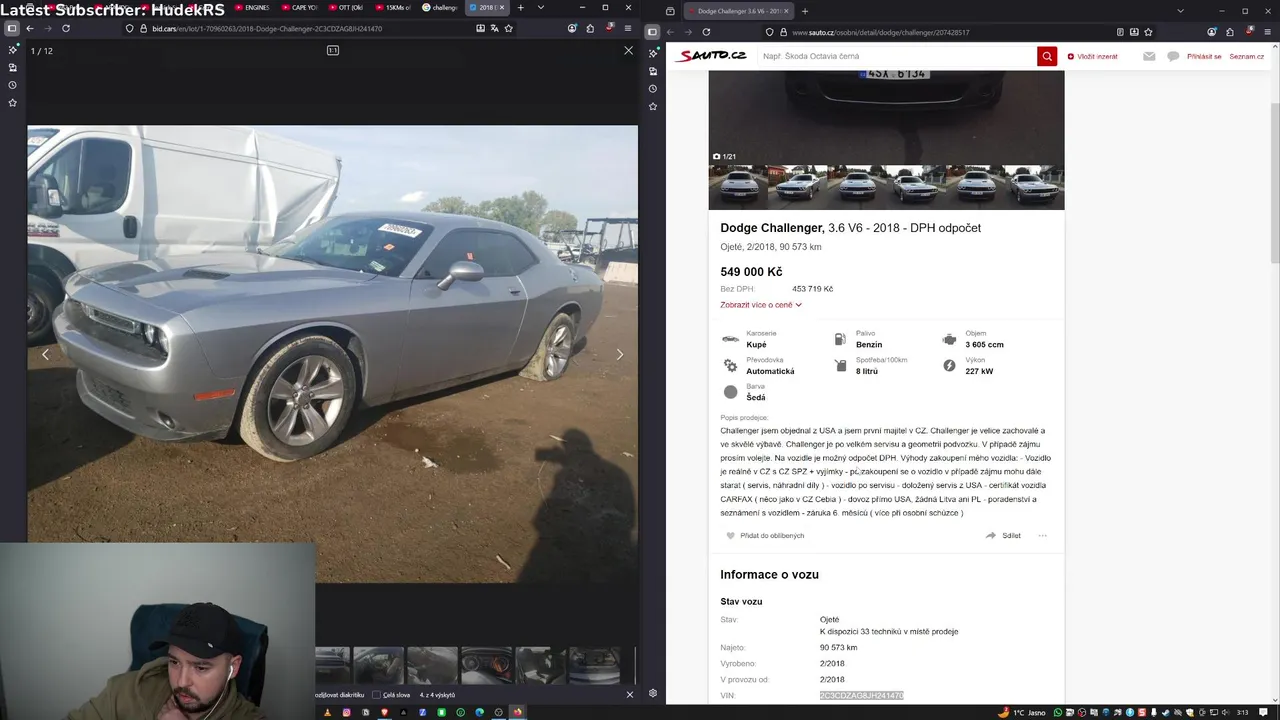
Task: Click the Sauto.cz logo
Action: pos(711,56)
